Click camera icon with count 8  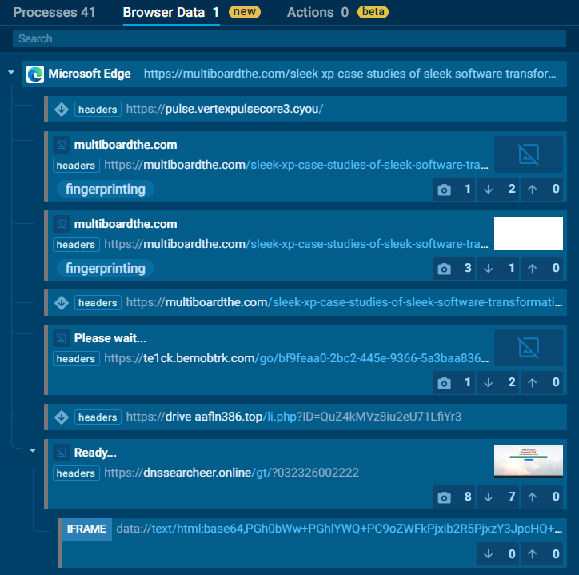(x=444, y=497)
